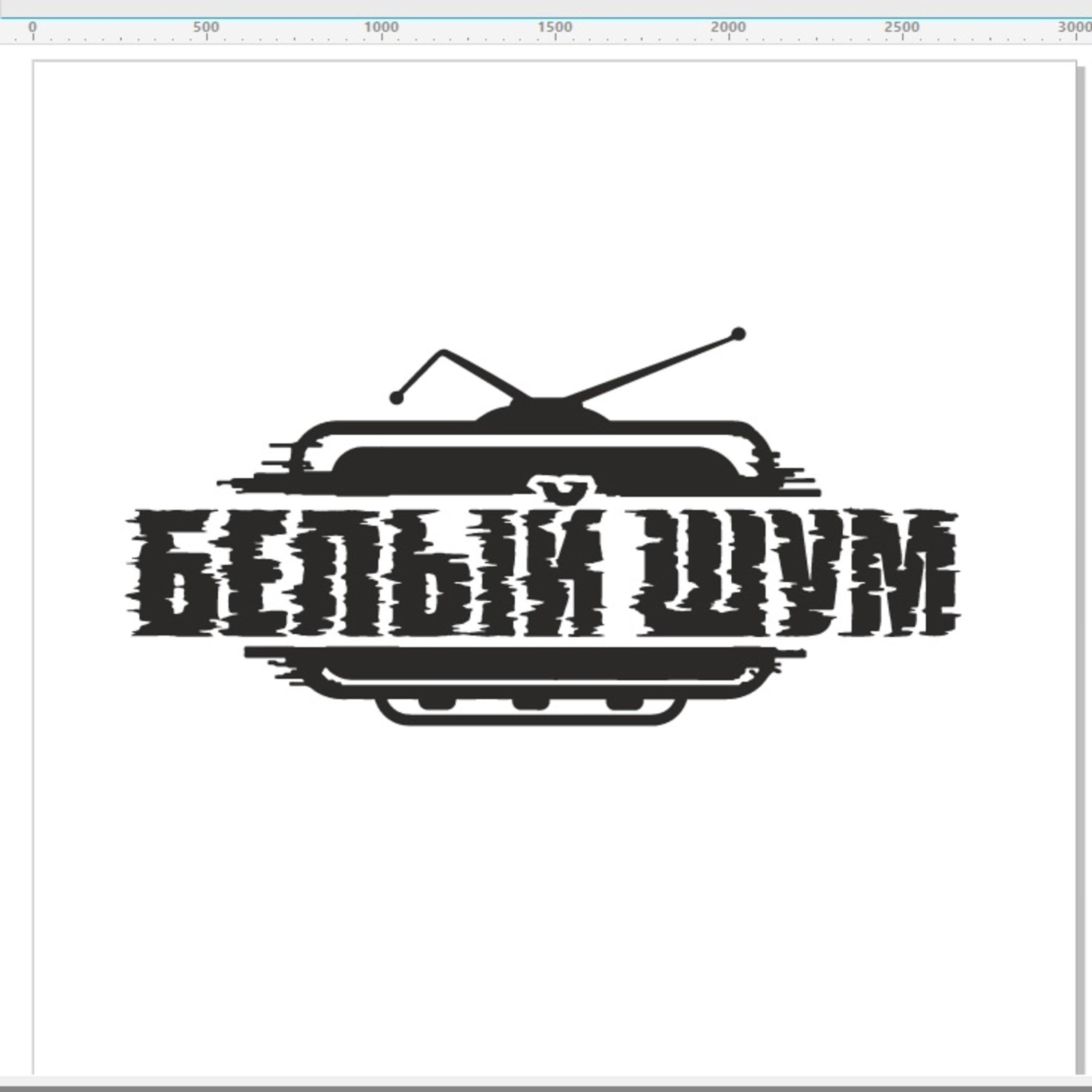Click the left foot under the TV
This screenshot has width=1092, height=1092.
(x=437, y=703)
